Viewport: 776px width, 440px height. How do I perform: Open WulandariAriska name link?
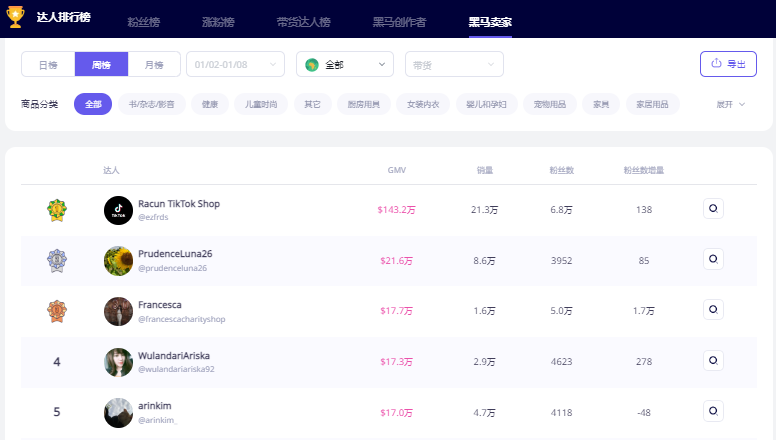tap(174, 356)
